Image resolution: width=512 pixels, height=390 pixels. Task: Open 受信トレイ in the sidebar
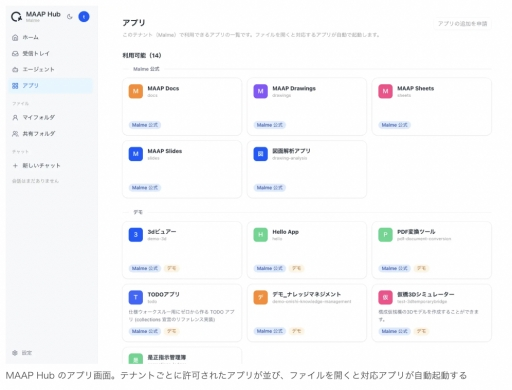tap(50, 53)
